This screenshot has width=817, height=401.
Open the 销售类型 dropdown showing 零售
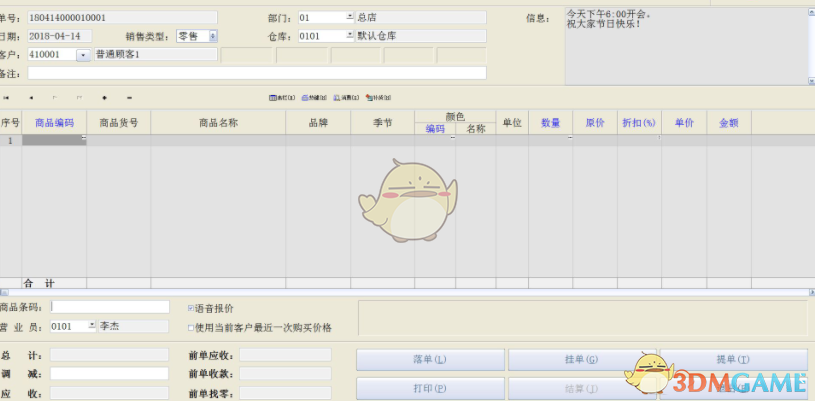pos(213,36)
